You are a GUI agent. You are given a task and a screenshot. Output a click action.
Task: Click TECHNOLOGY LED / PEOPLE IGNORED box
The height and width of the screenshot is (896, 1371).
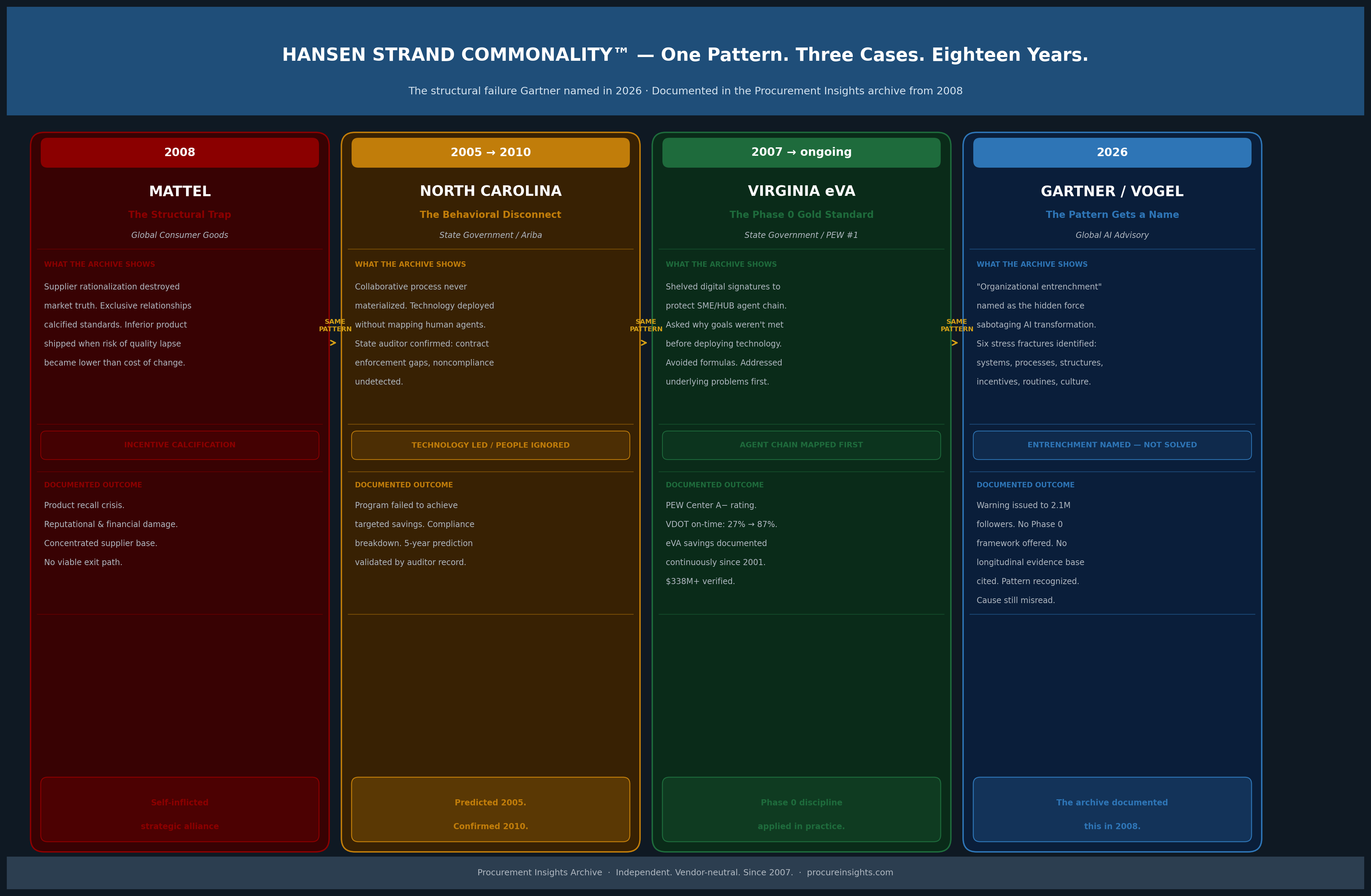(490, 445)
